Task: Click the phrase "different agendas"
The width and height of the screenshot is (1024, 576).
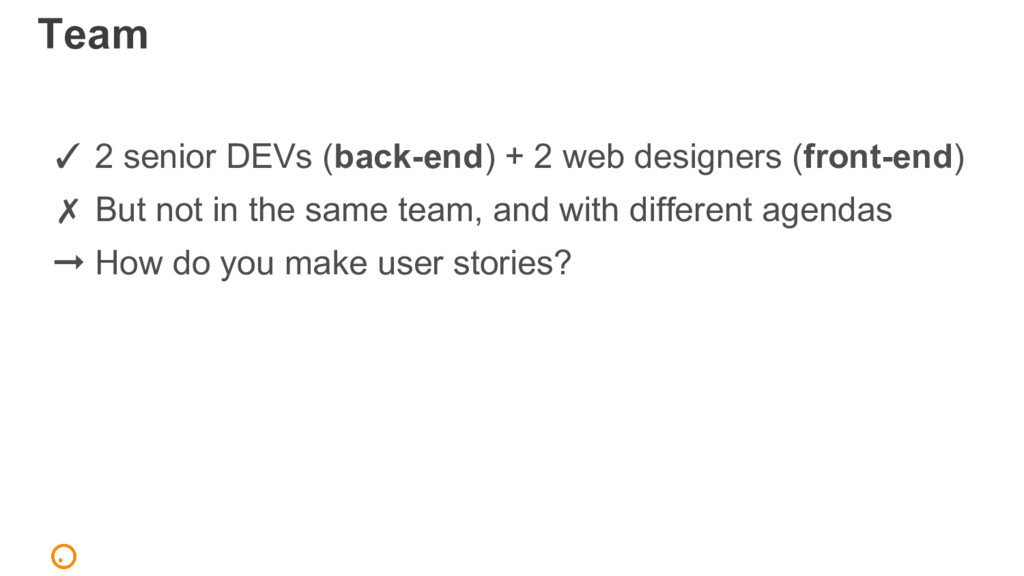Action: [760, 210]
